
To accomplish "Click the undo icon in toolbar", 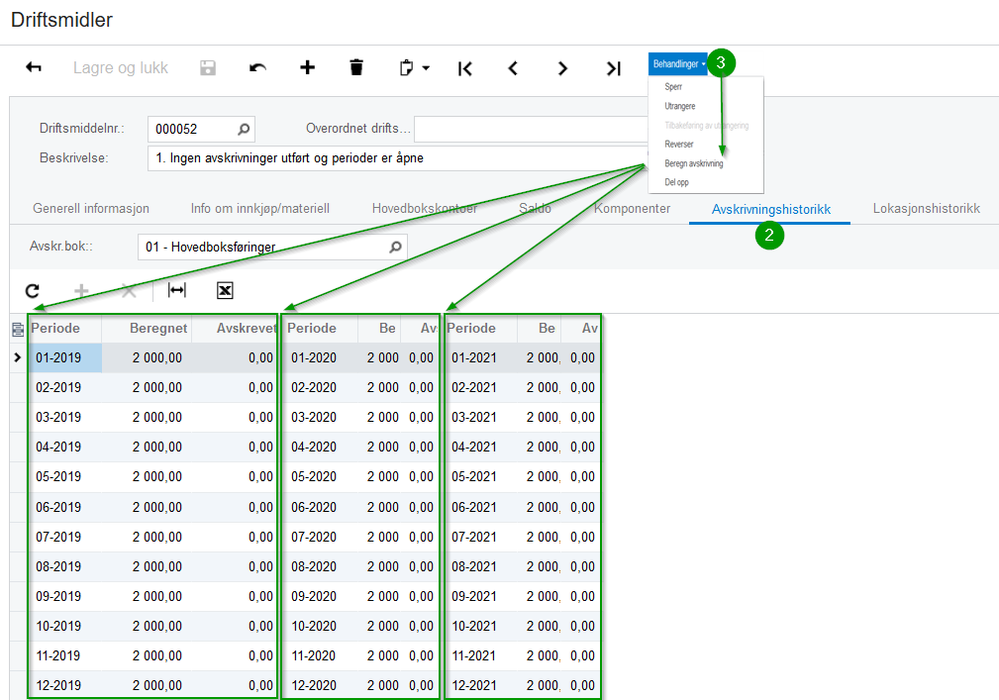I will pyautogui.click(x=258, y=68).
